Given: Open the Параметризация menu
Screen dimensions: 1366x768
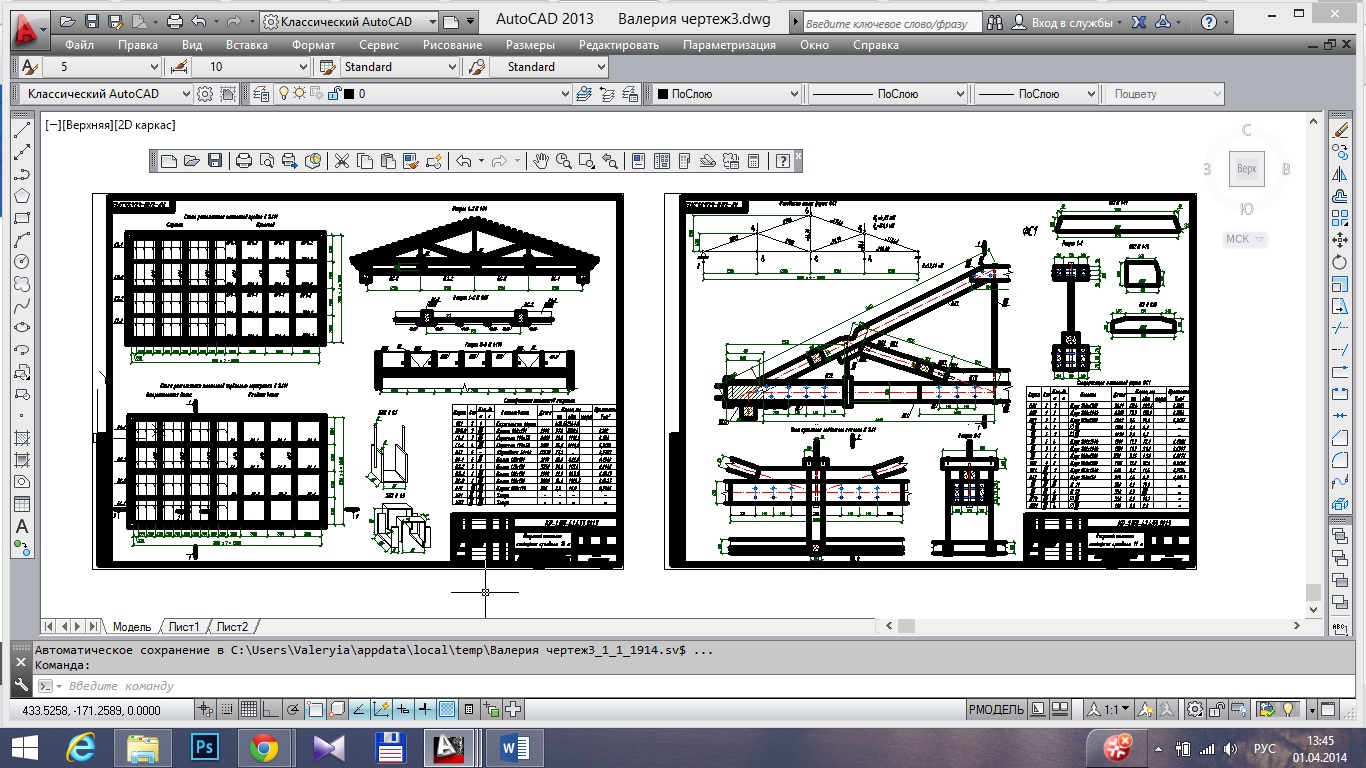Looking at the screenshot, I should [x=729, y=45].
